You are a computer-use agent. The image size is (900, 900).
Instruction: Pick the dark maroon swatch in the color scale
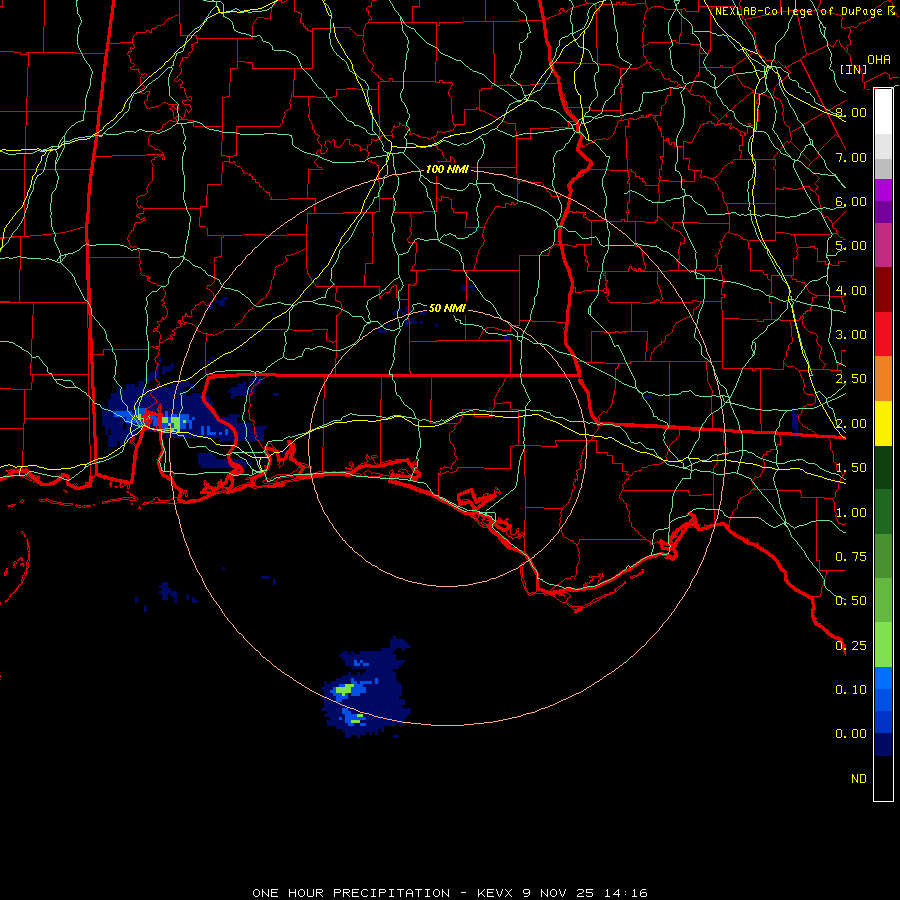click(883, 290)
